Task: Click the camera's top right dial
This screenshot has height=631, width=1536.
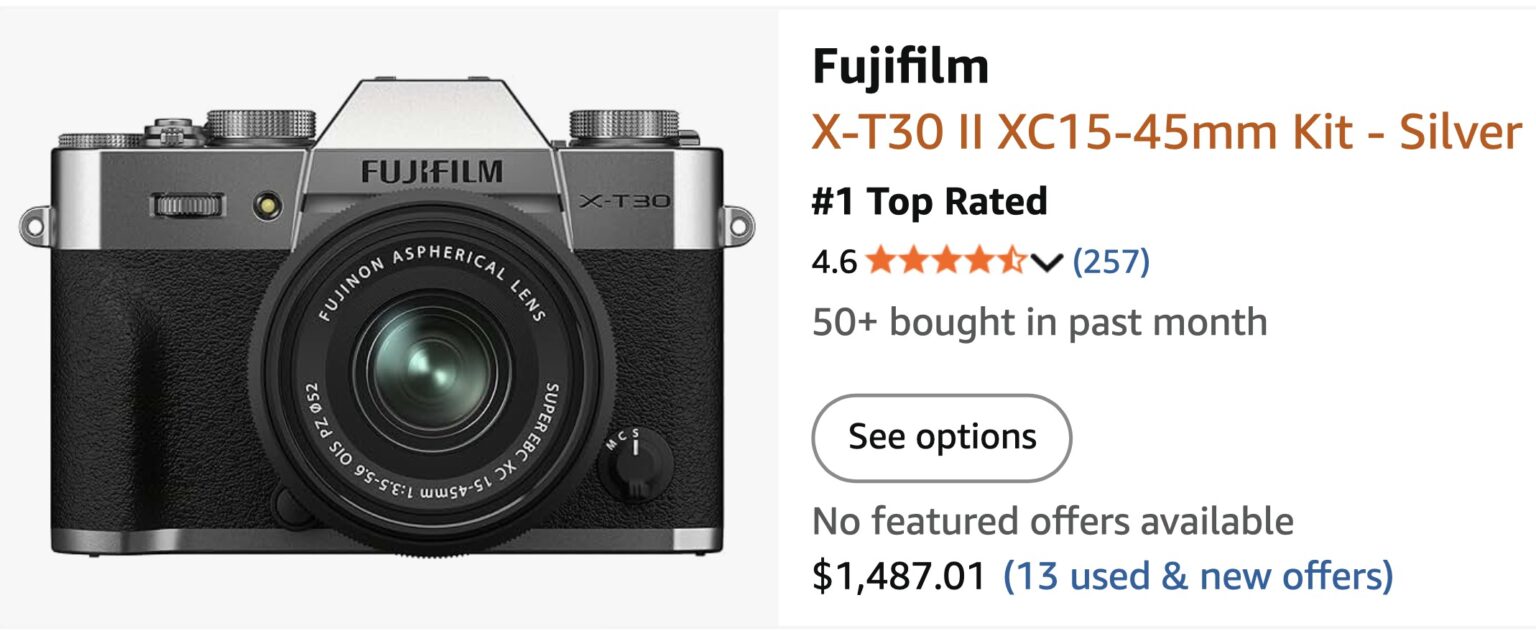Action: (624, 124)
